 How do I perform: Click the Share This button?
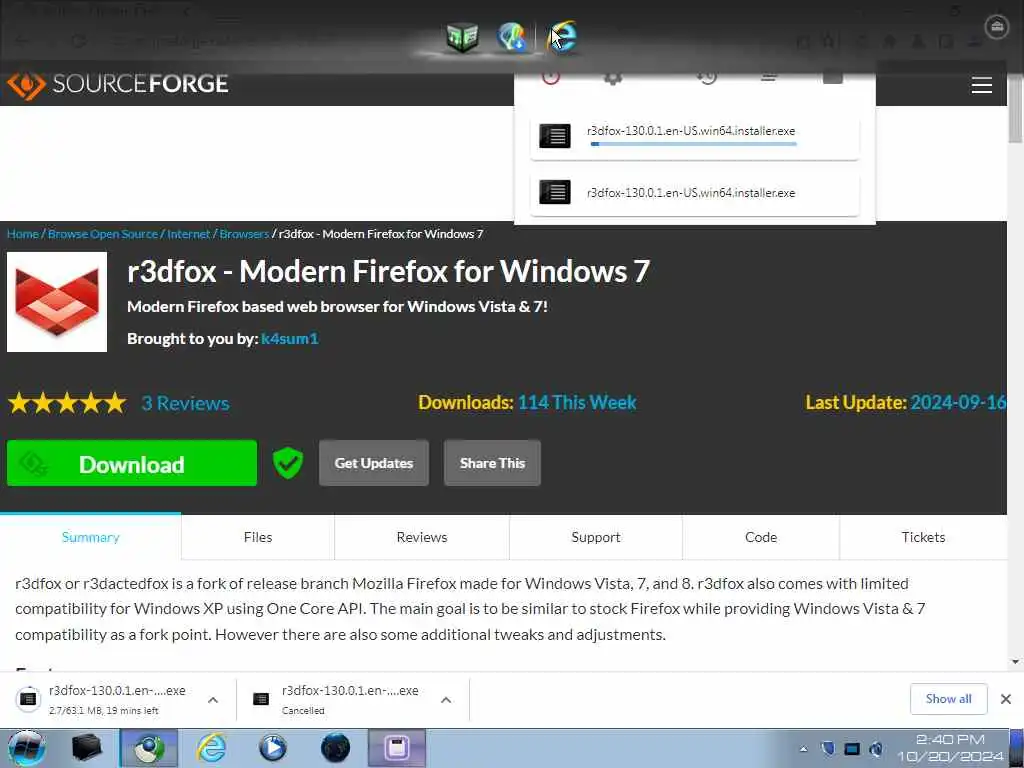point(492,463)
